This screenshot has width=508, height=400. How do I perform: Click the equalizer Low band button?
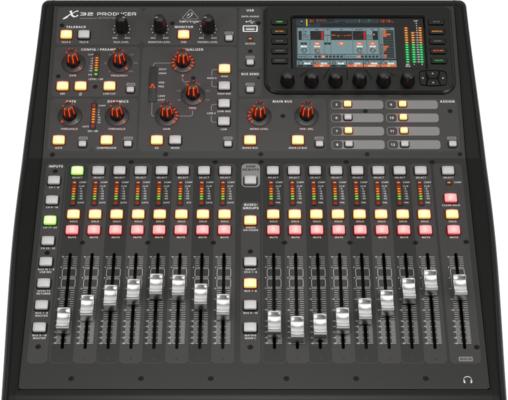pos(224,121)
